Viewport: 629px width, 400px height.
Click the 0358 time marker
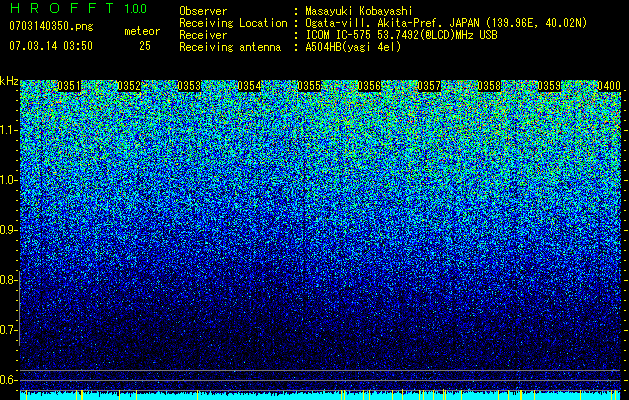[489, 86]
